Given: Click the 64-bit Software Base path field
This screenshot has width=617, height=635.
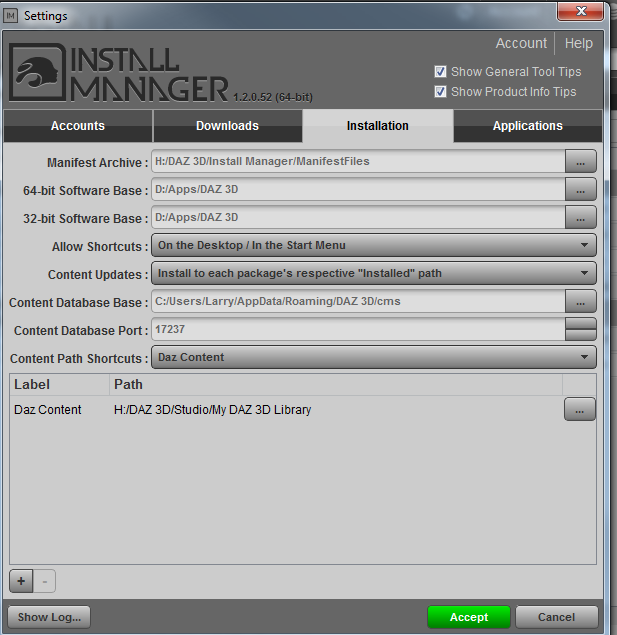Looking at the screenshot, I should [358, 190].
